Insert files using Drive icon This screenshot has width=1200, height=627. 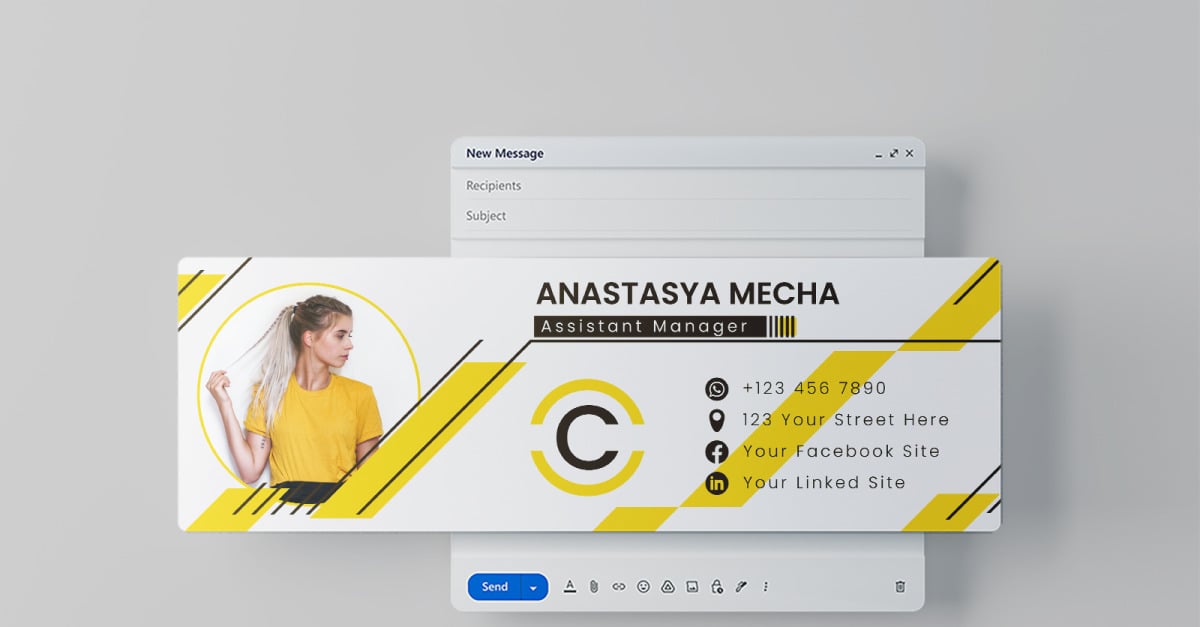(667, 587)
